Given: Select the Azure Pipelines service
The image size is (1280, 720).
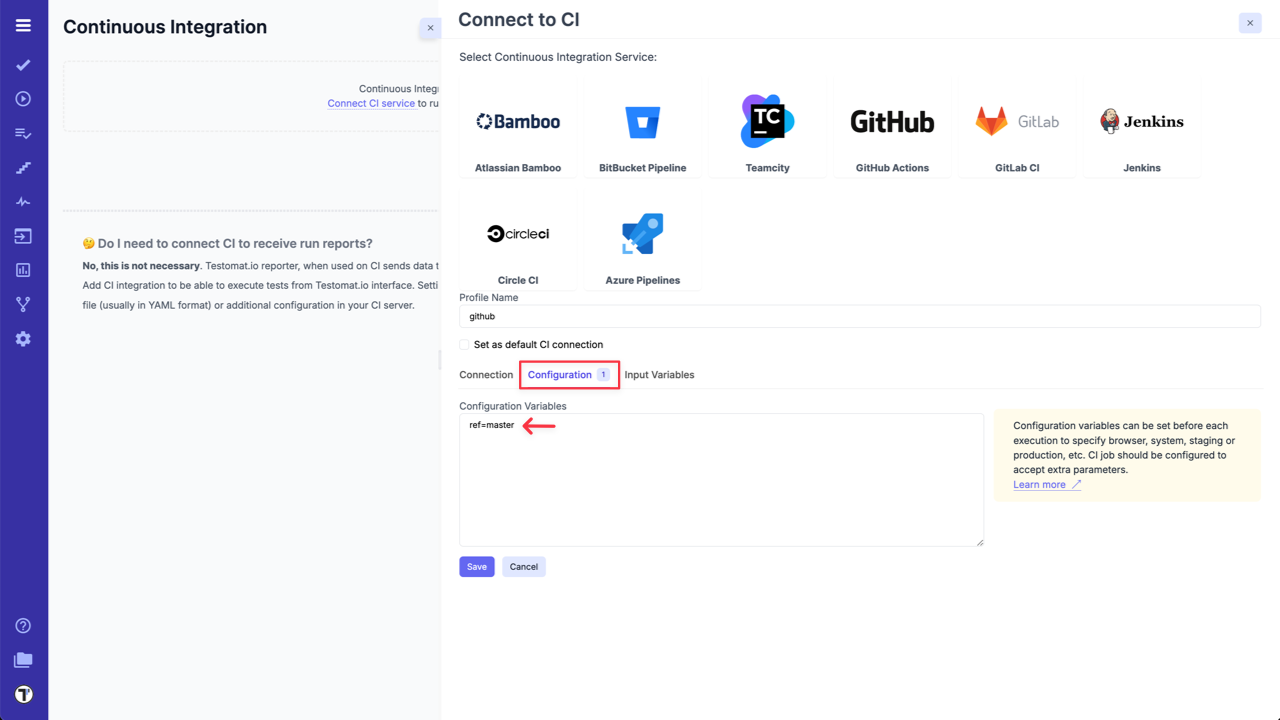Looking at the screenshot, I should coord(642,241).
